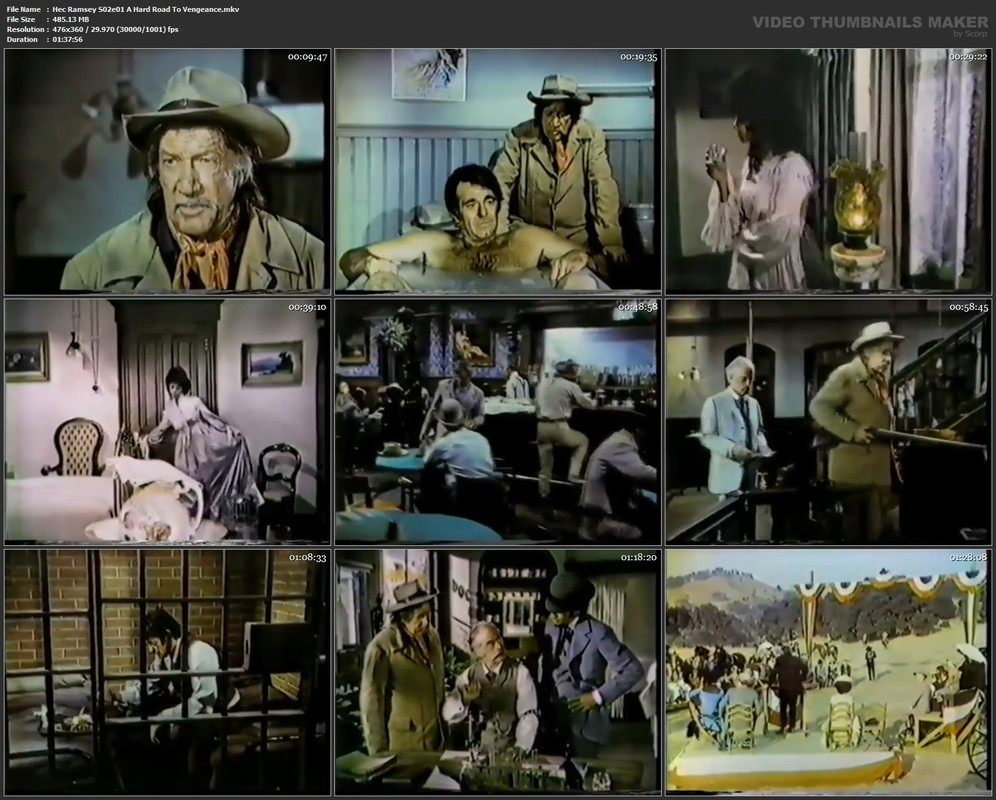Open the thumbnail stamped 00:29:22
The width and height of the screenshot is (996, 800).
click(x=828, y=171)
